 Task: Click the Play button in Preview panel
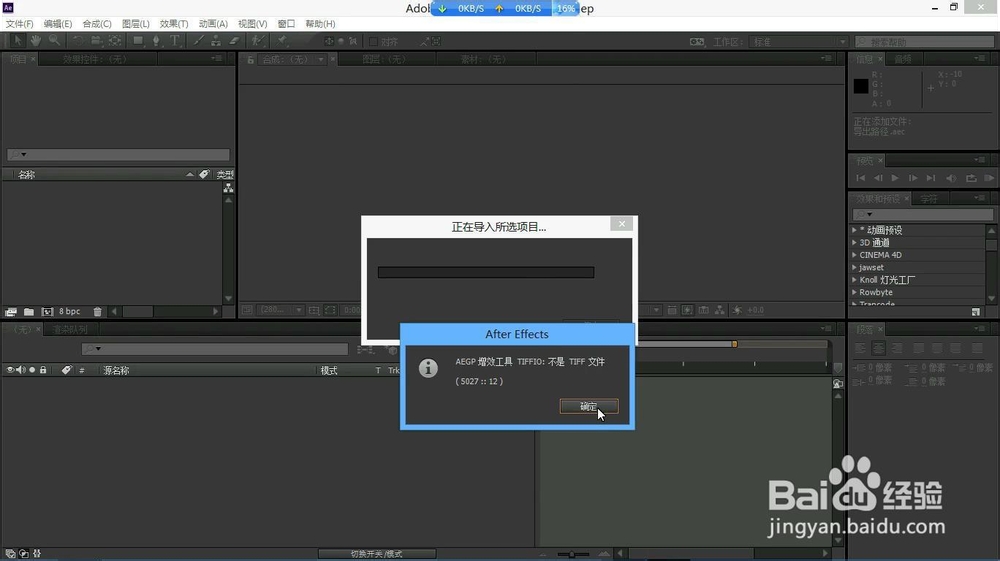(895, 178)
